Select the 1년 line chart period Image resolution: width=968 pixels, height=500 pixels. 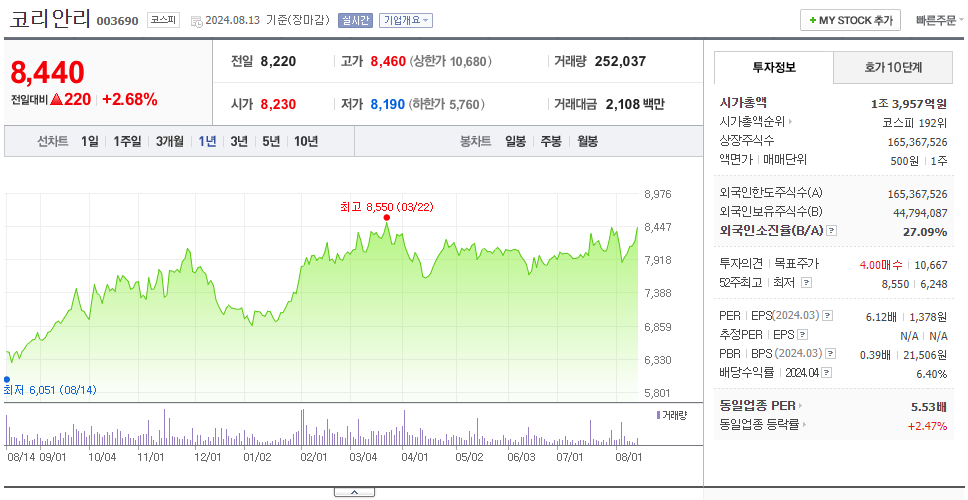pos(207,141)
